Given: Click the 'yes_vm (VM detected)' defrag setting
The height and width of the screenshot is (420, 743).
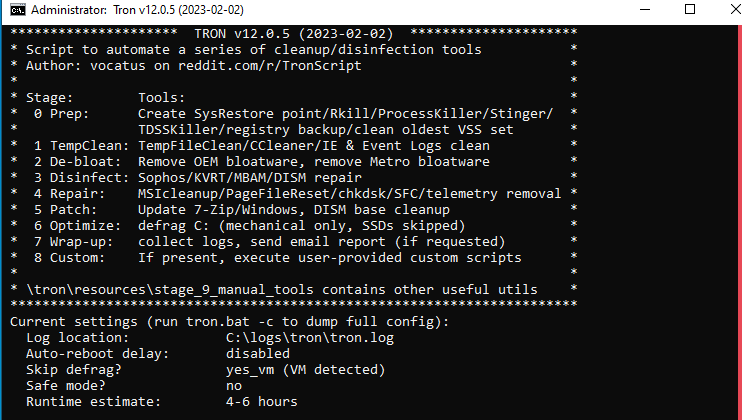Looking at the screenshot, I should pyautogui.click(x=306, y=370).
